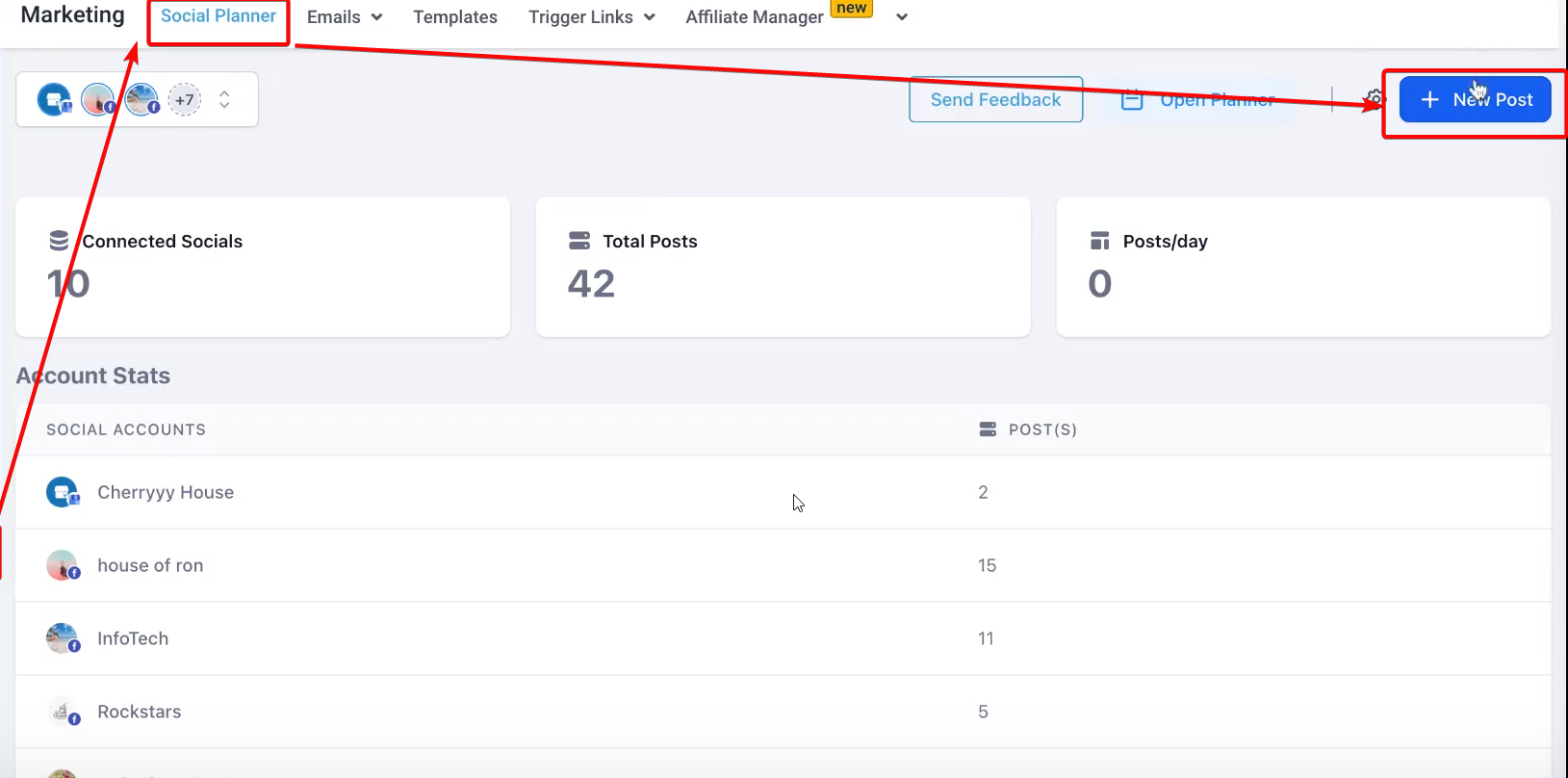This screenshot has width=1568, height=778.
Task: Click the second account avatar in the selector
Action: coord(98,99)
